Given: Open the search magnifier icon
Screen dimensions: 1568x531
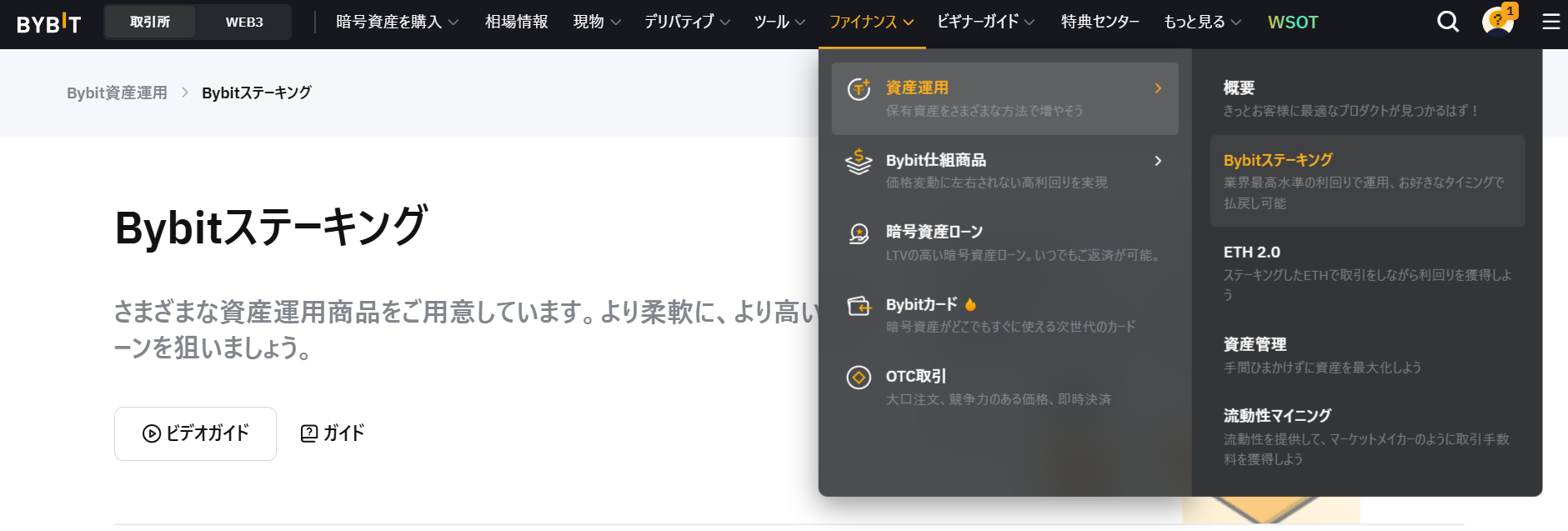Looking at the screenshot, I should coord(1448,22).
